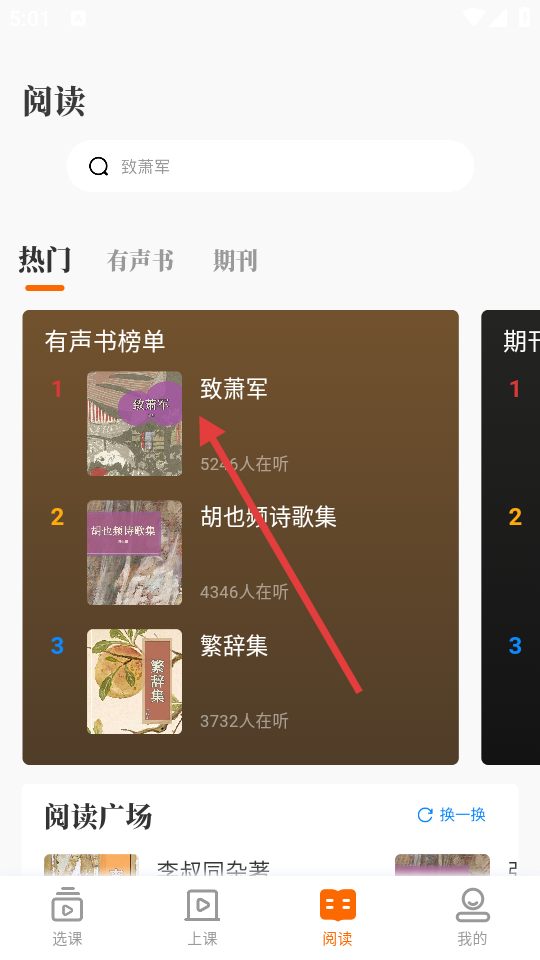Select the 阅读 book icon

click(338, 905)
